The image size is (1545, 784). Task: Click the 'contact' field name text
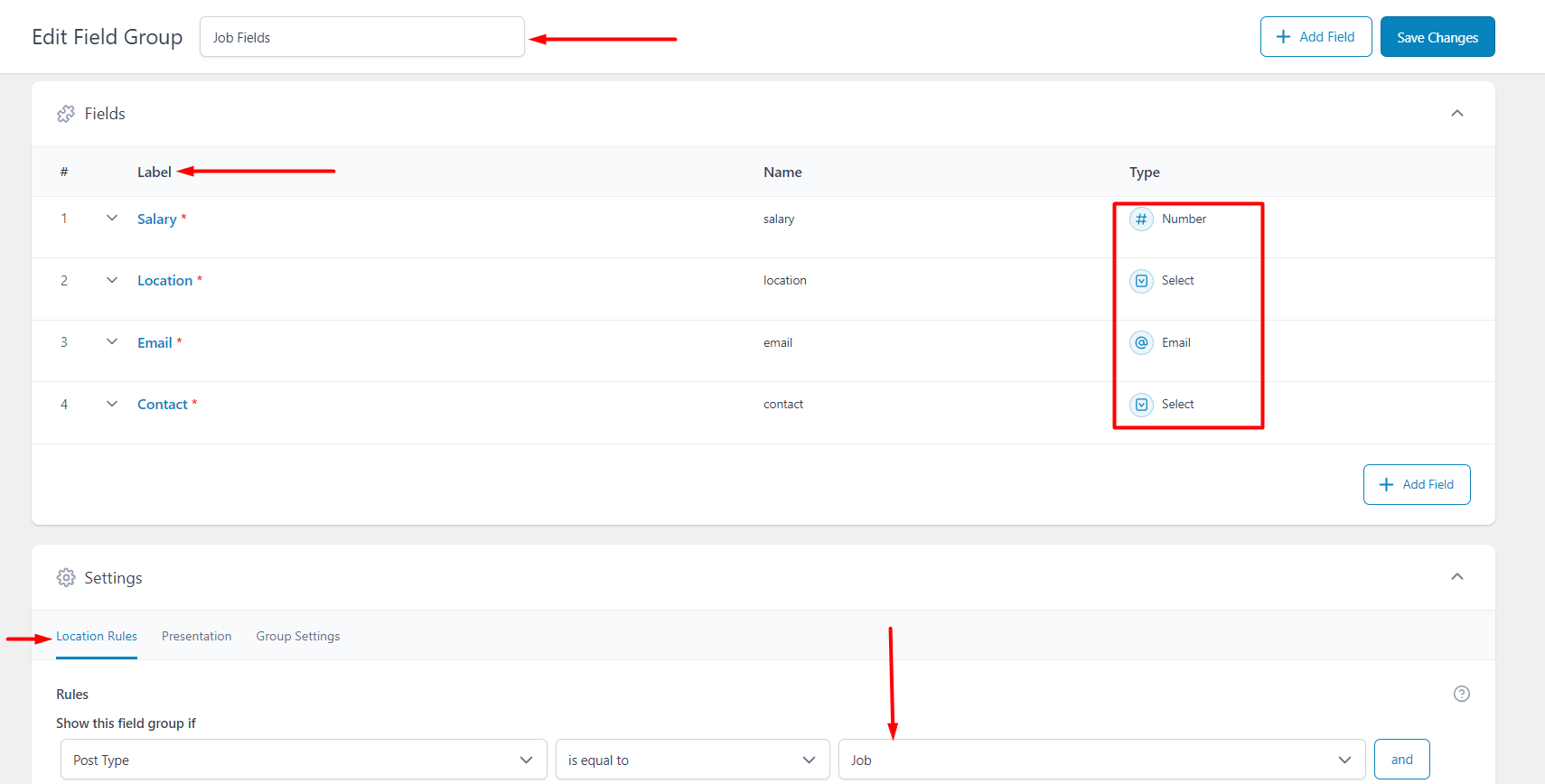[x=783, y=405]
